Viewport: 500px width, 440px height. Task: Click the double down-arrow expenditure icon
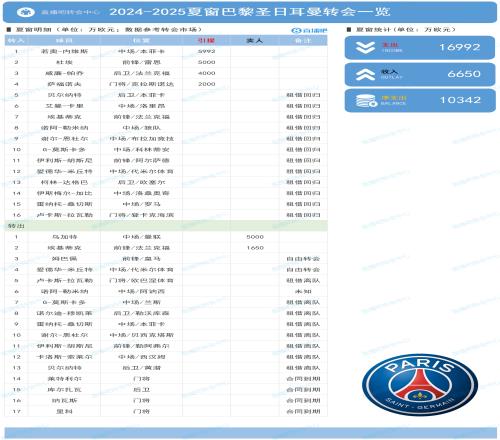tap(365, 48)
